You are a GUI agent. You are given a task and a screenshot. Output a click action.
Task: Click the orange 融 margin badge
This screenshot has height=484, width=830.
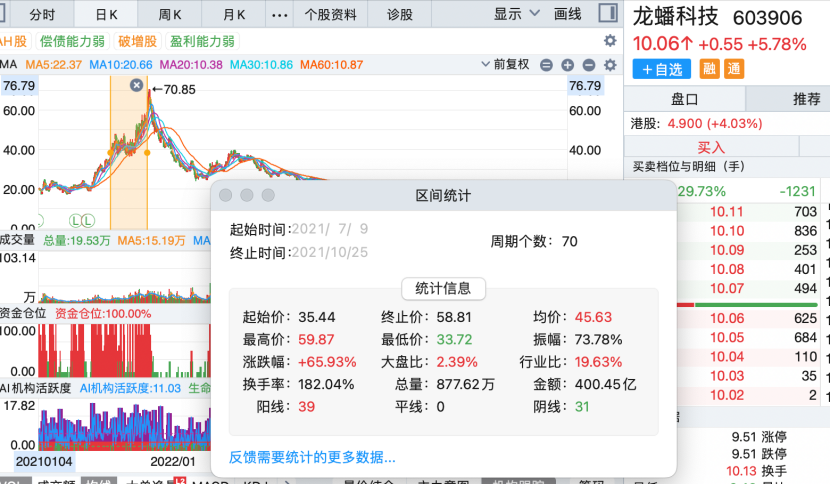[709, 69]
